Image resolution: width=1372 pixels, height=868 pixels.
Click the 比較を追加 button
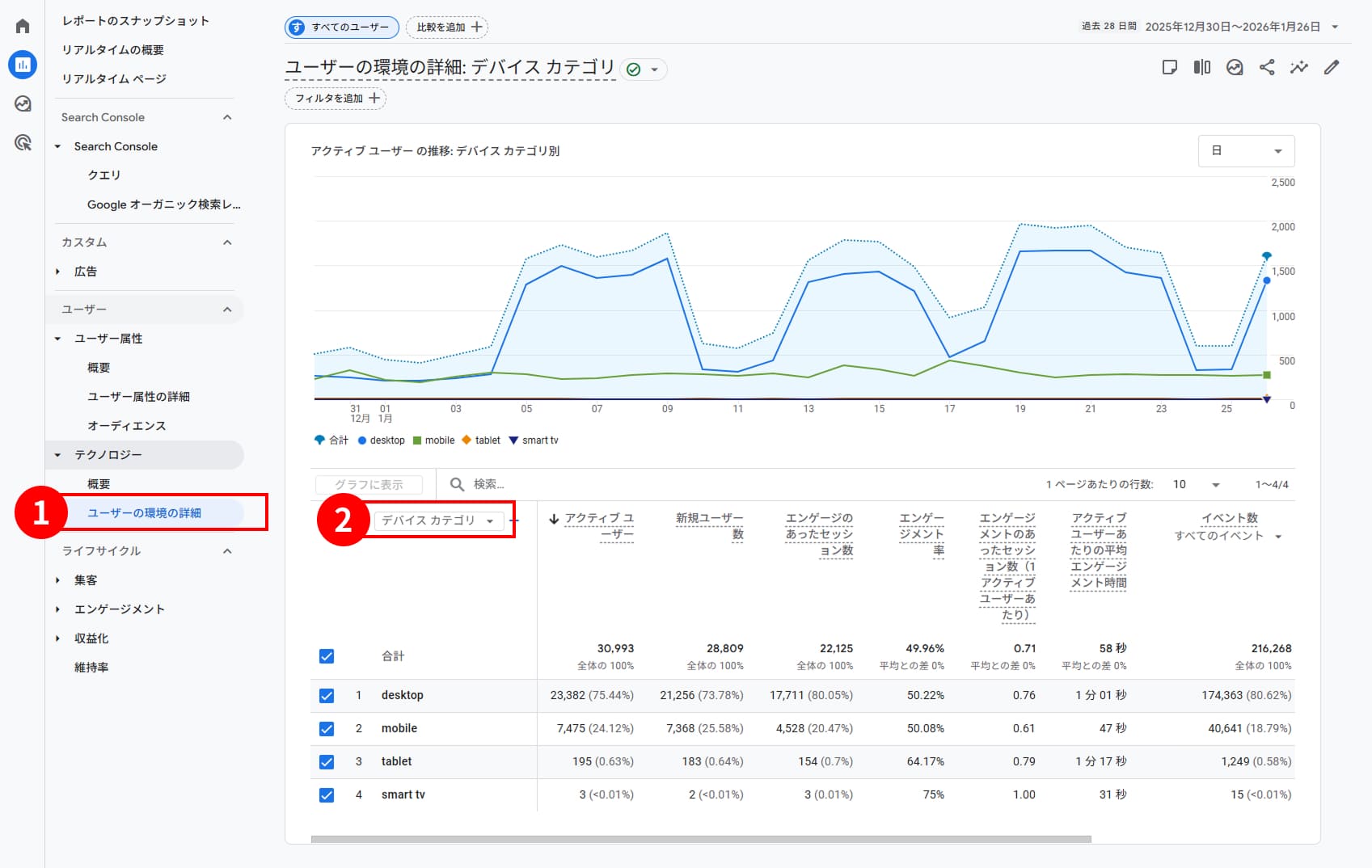coord(447,27)
